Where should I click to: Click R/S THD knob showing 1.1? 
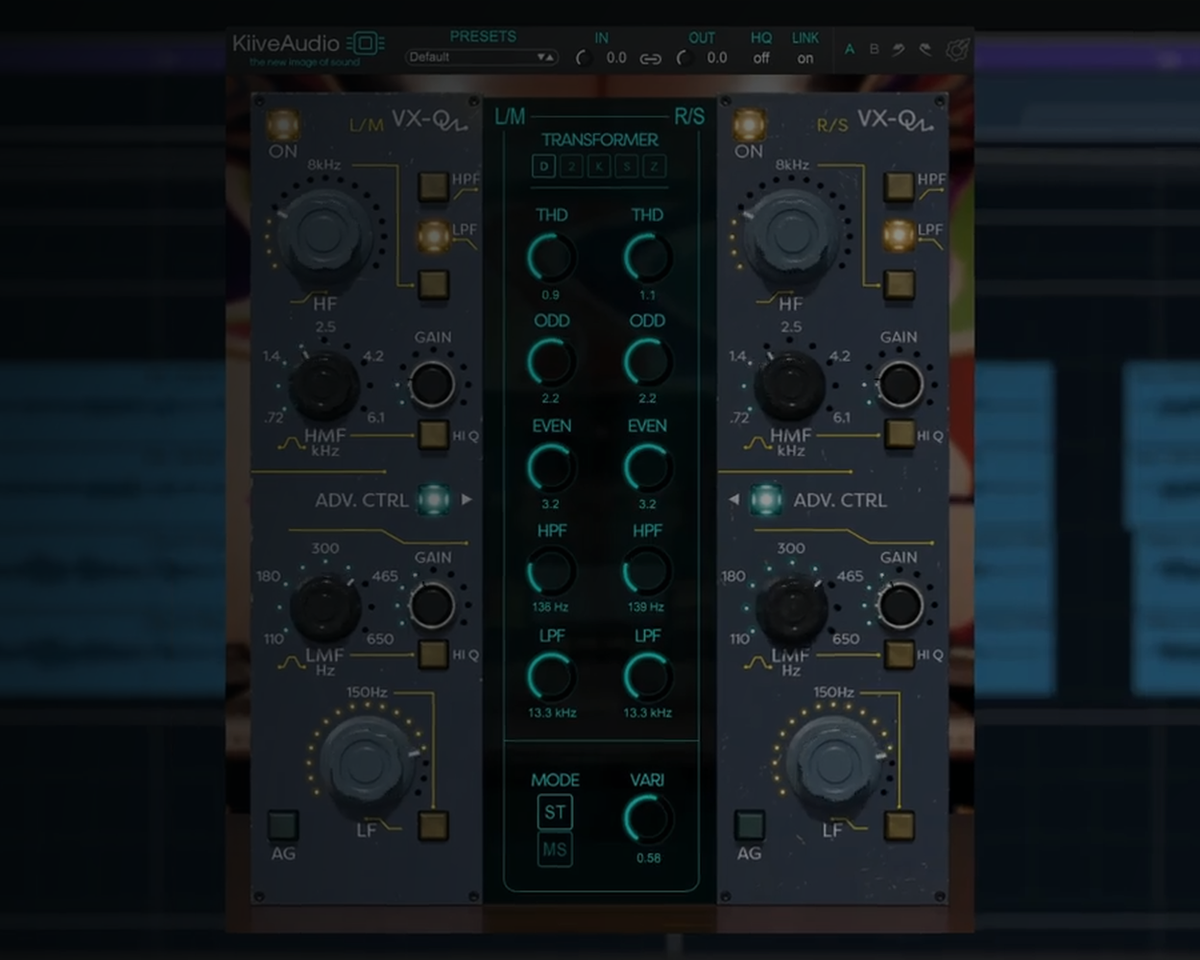point(647,258)
